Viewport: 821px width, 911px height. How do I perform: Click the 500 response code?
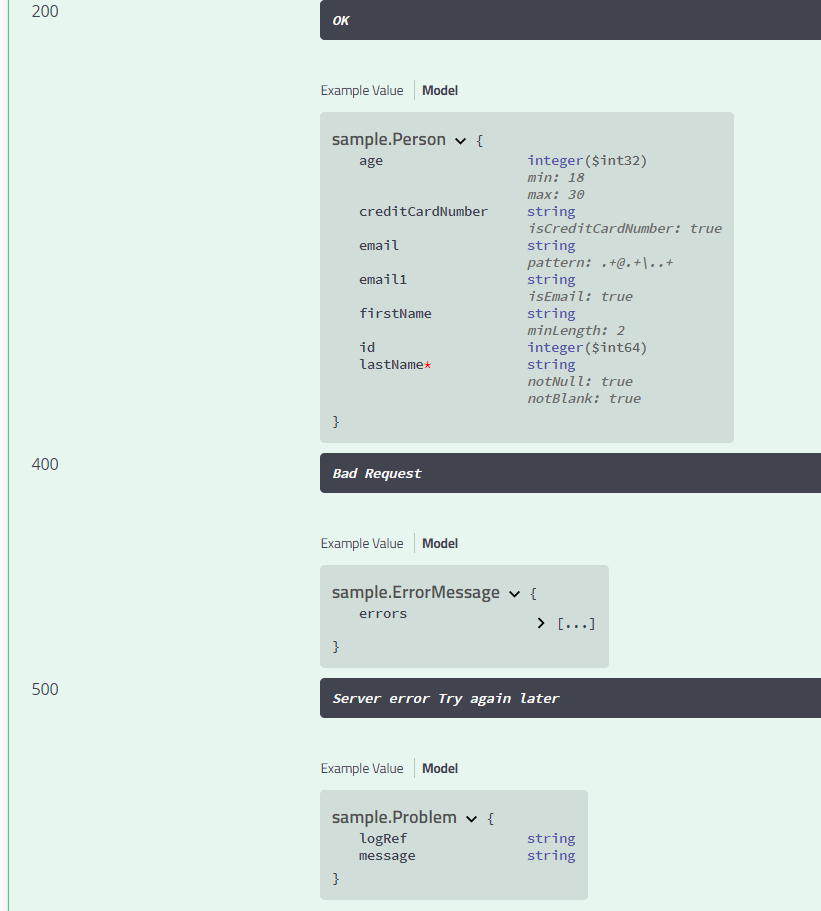[45, 689]
